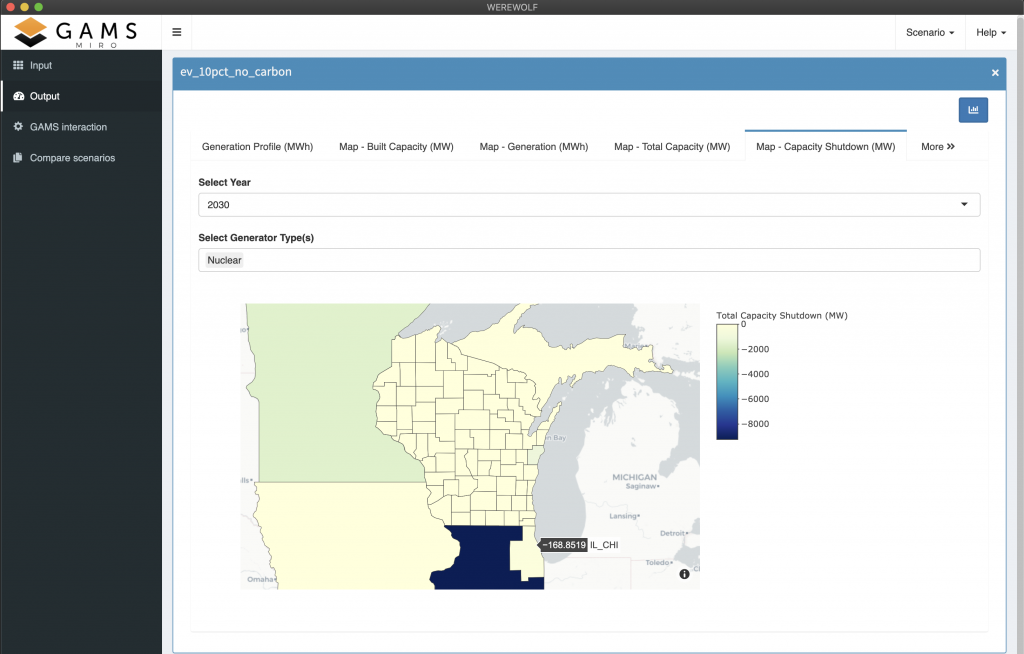
Task: Open Compare scenarios view
Action: click(81, 157)
